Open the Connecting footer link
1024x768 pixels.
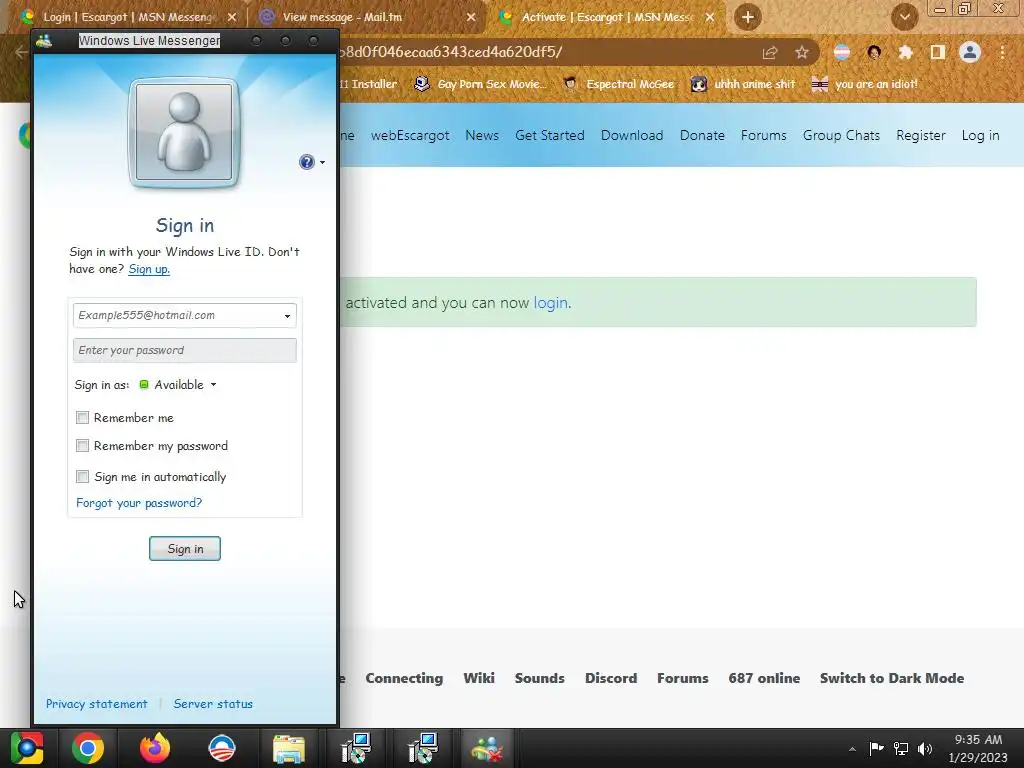pos(404,679)
